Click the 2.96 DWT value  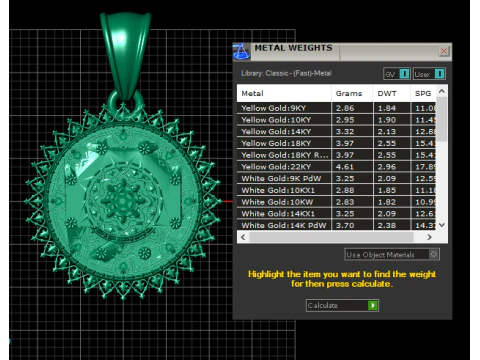[387, 167]
